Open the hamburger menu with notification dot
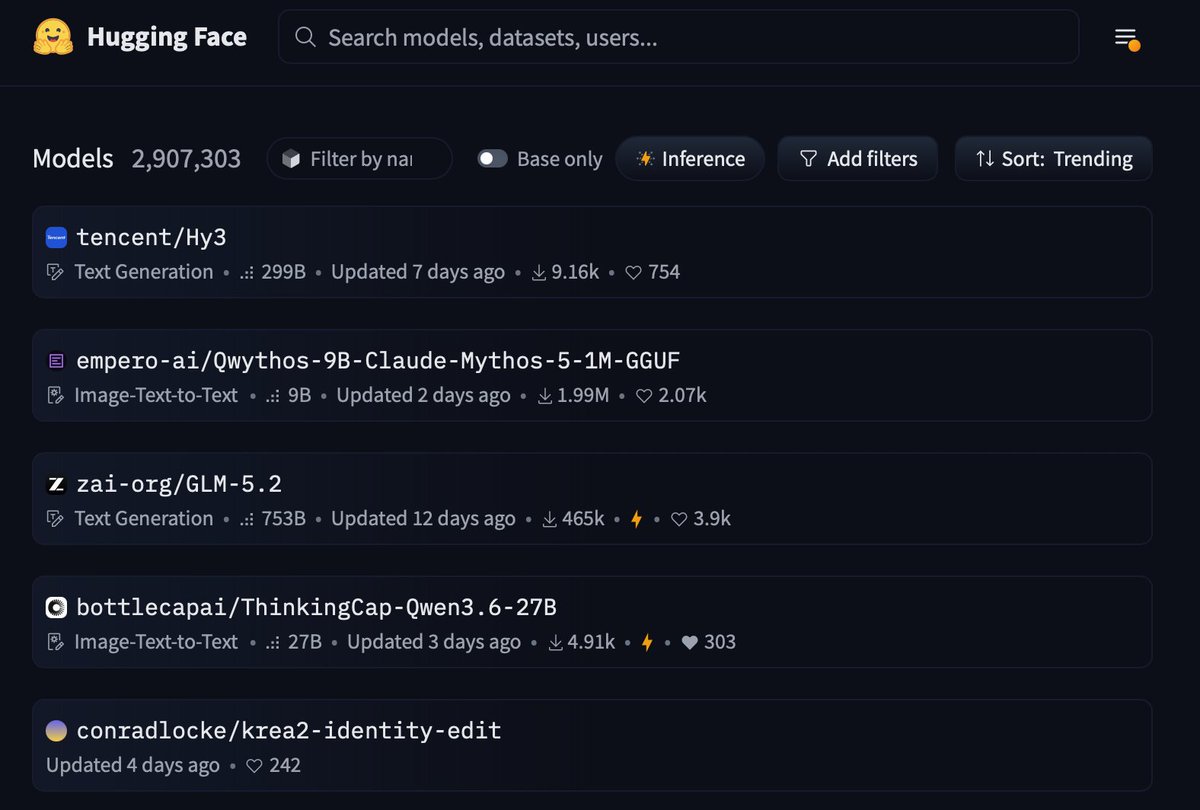This screenshot has width=1200, height=810. click(x=1127, y=39)
